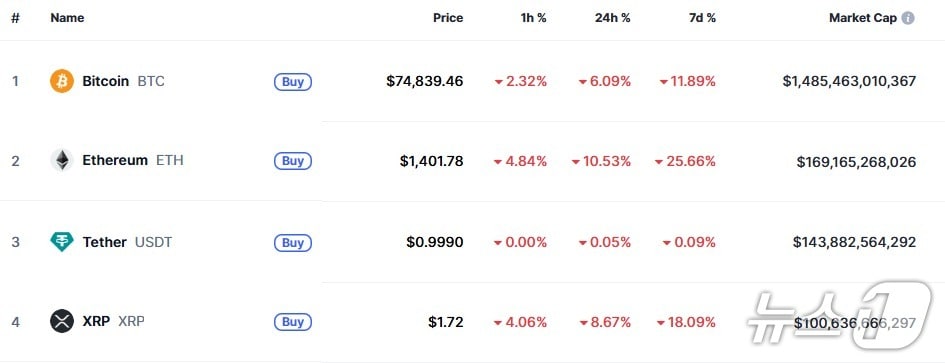Click the XRP black logo icon
The image size is (945, 363).
coord(61,321)
